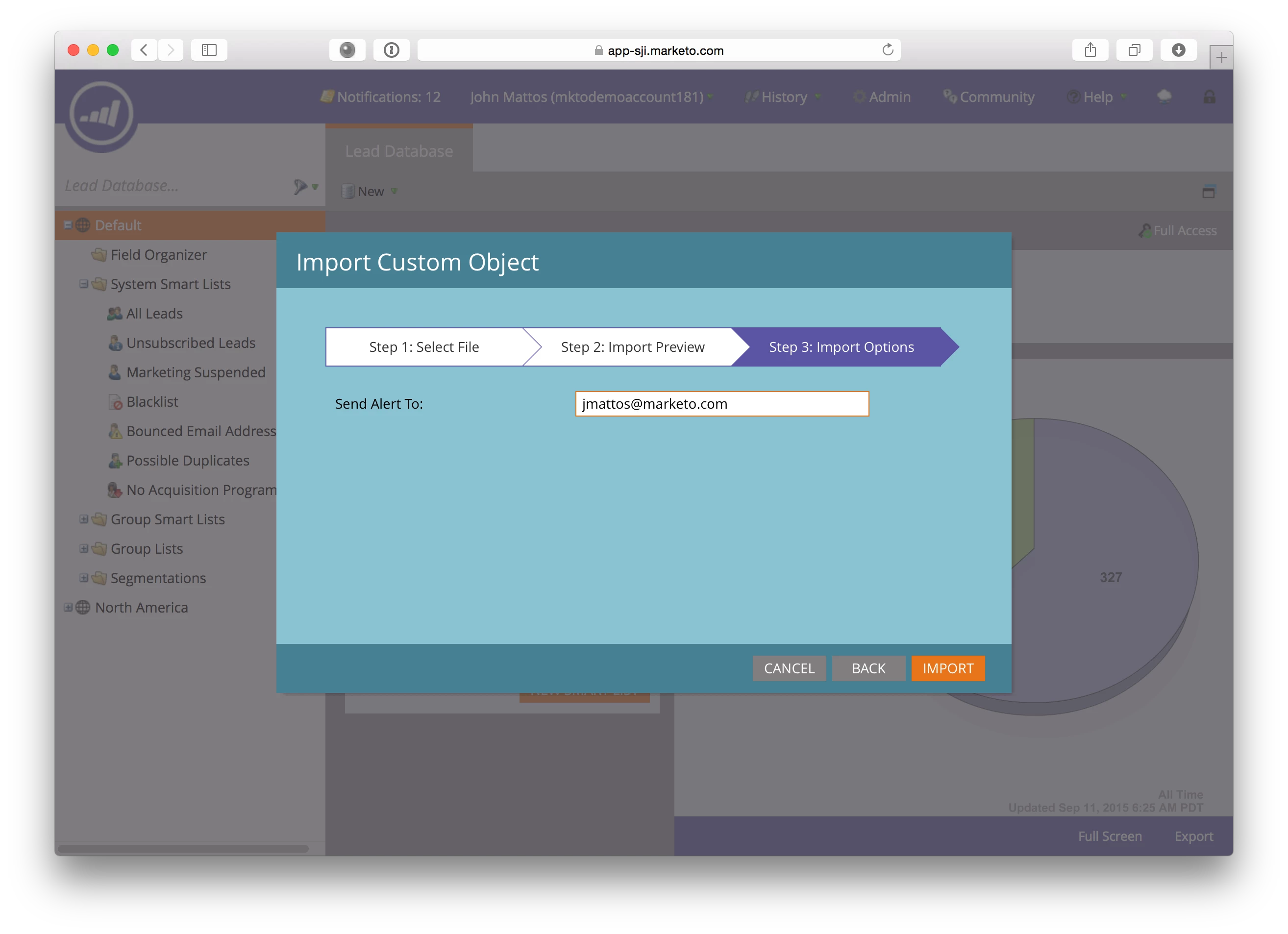
Task: Click the Blacklist smart list icon
Action: 115,402
